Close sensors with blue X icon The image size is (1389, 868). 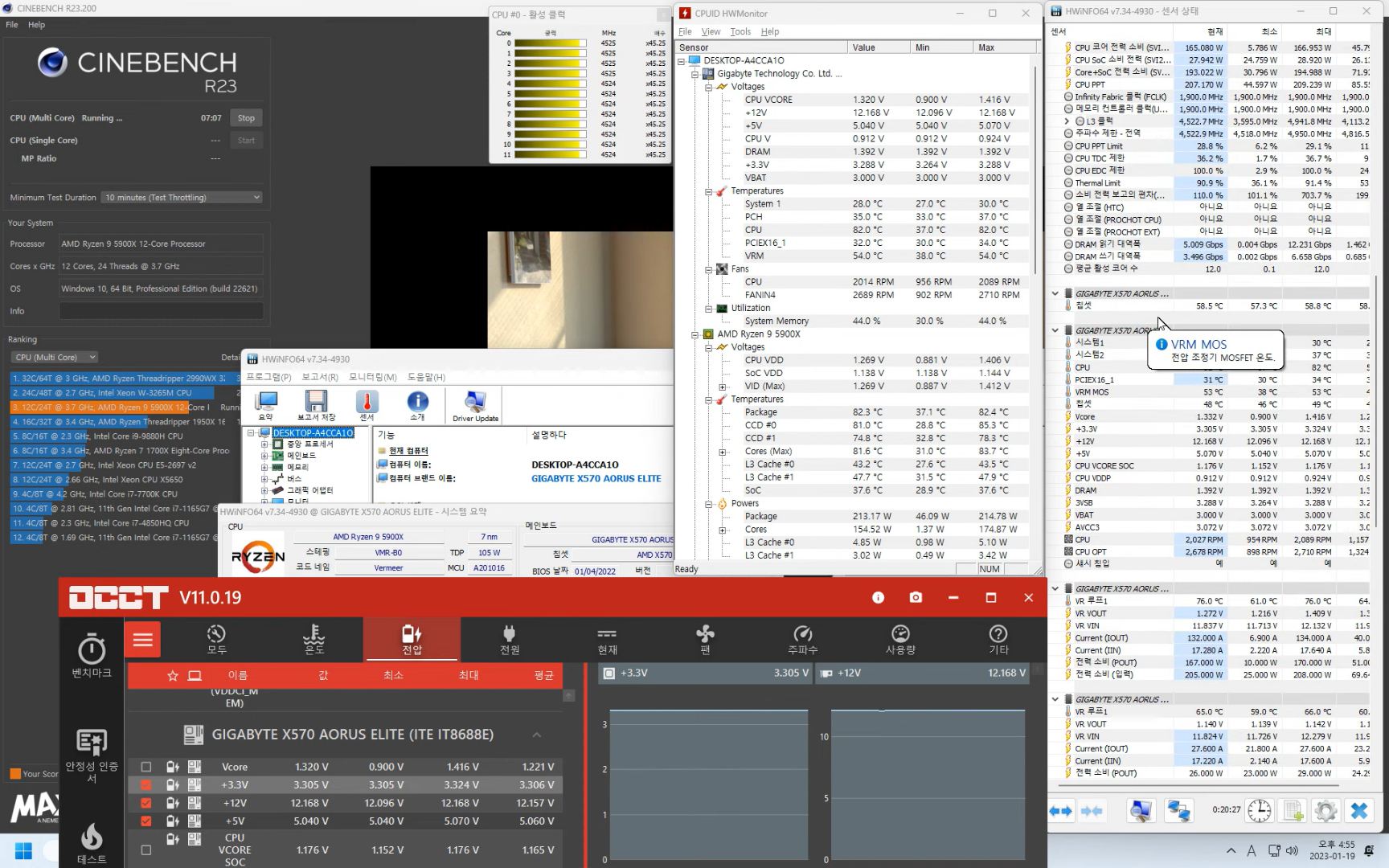pyautogui.click(x=1359, y=811)
